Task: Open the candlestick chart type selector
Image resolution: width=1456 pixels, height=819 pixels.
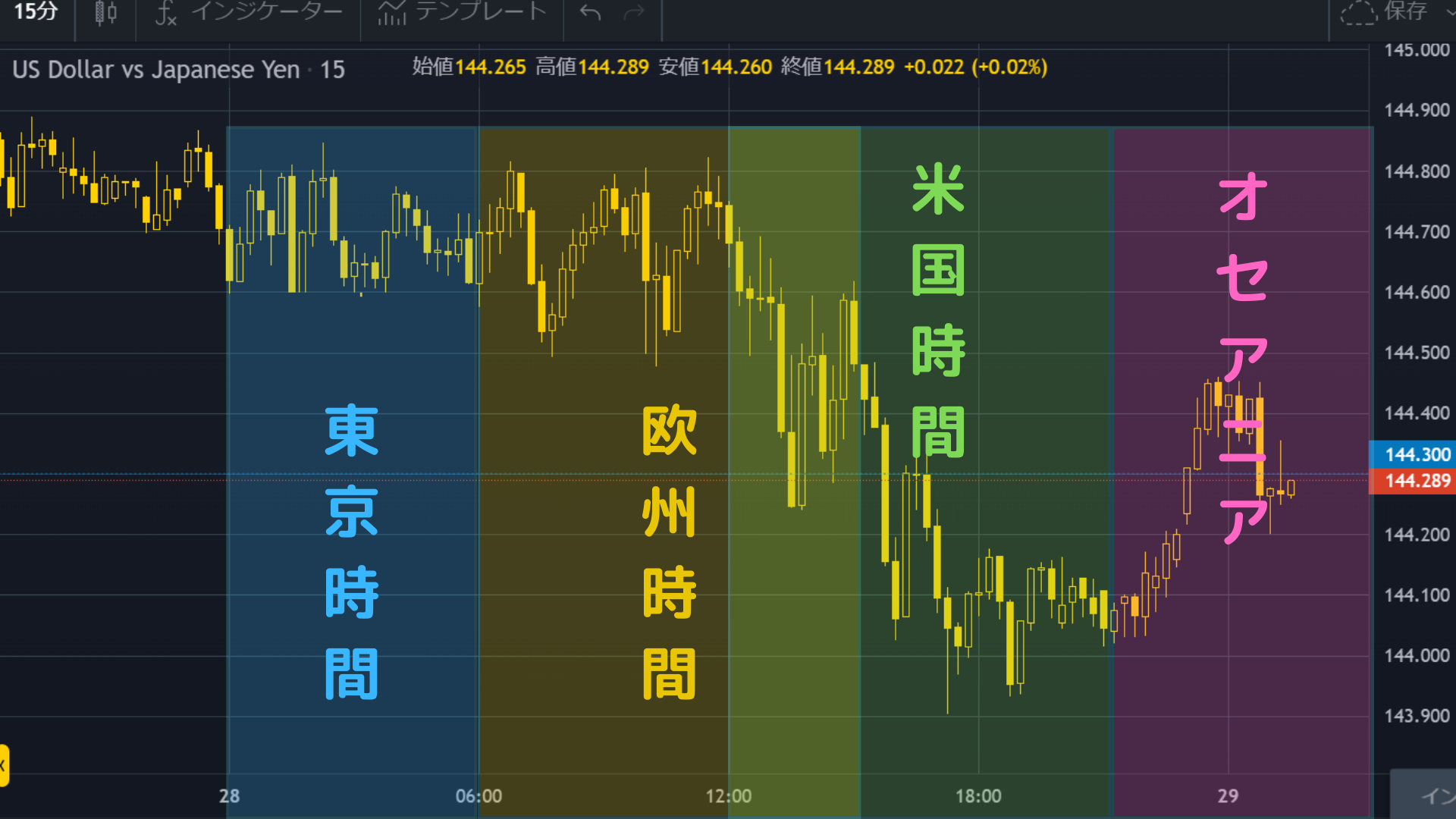Action: 105,13
